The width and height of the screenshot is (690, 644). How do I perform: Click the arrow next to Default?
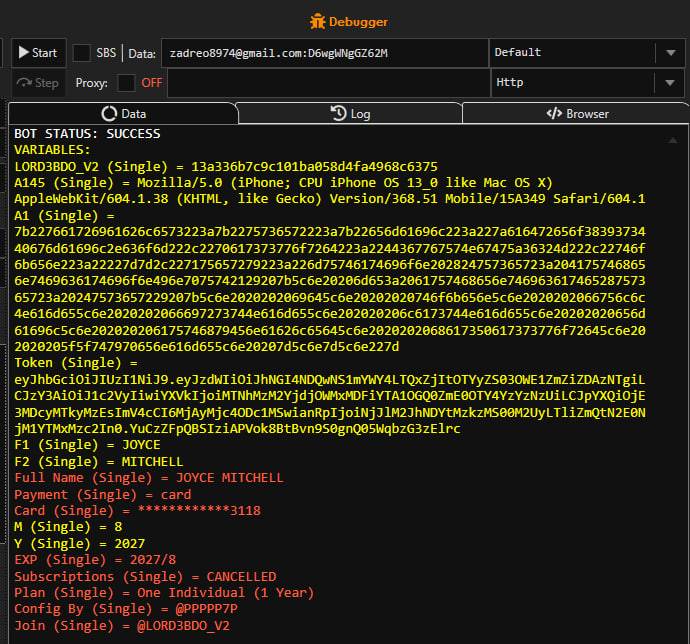pos(669,53)
